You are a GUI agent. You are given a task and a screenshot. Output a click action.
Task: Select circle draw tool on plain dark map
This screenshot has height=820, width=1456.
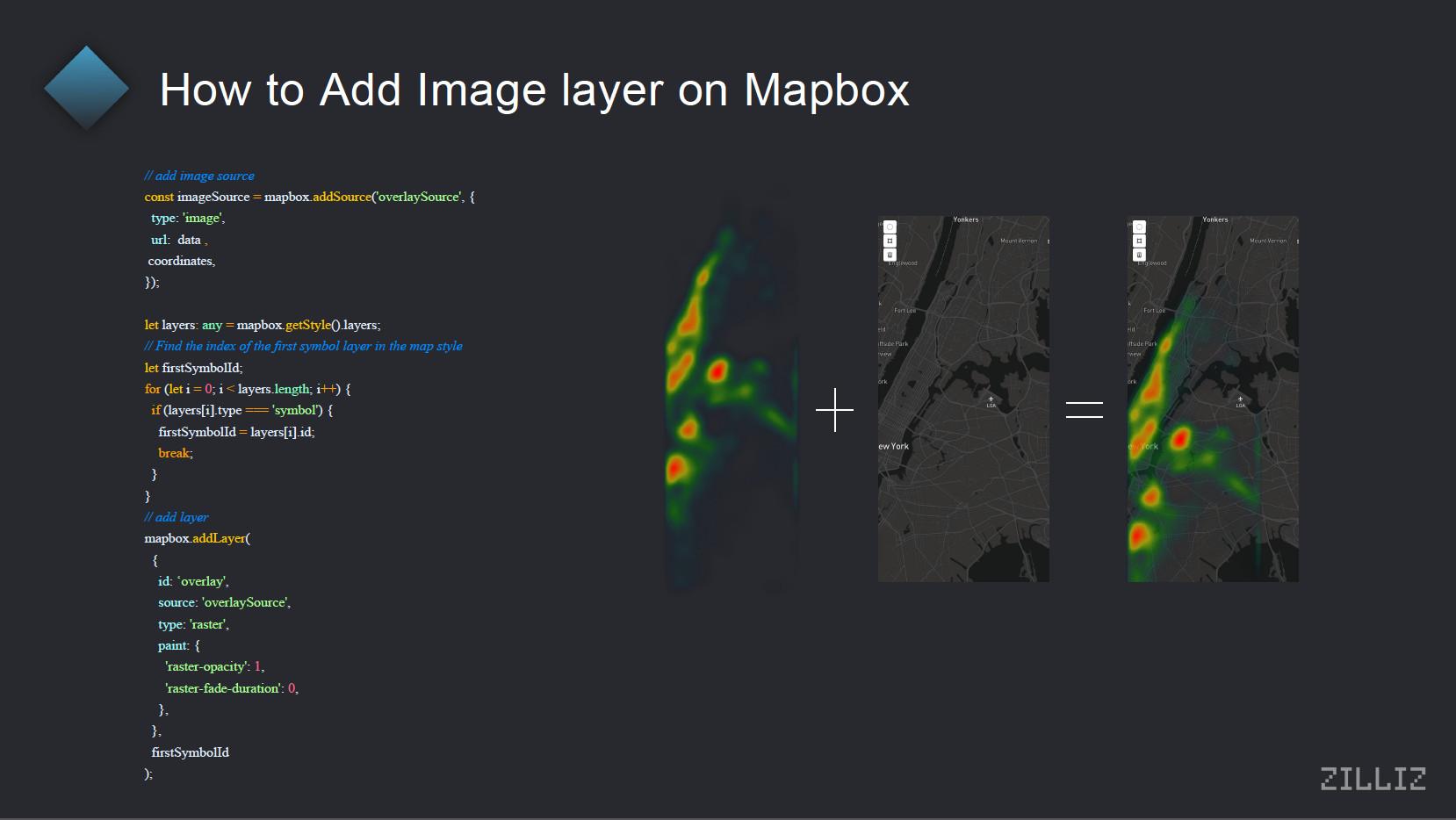click(x=890, y=227)
